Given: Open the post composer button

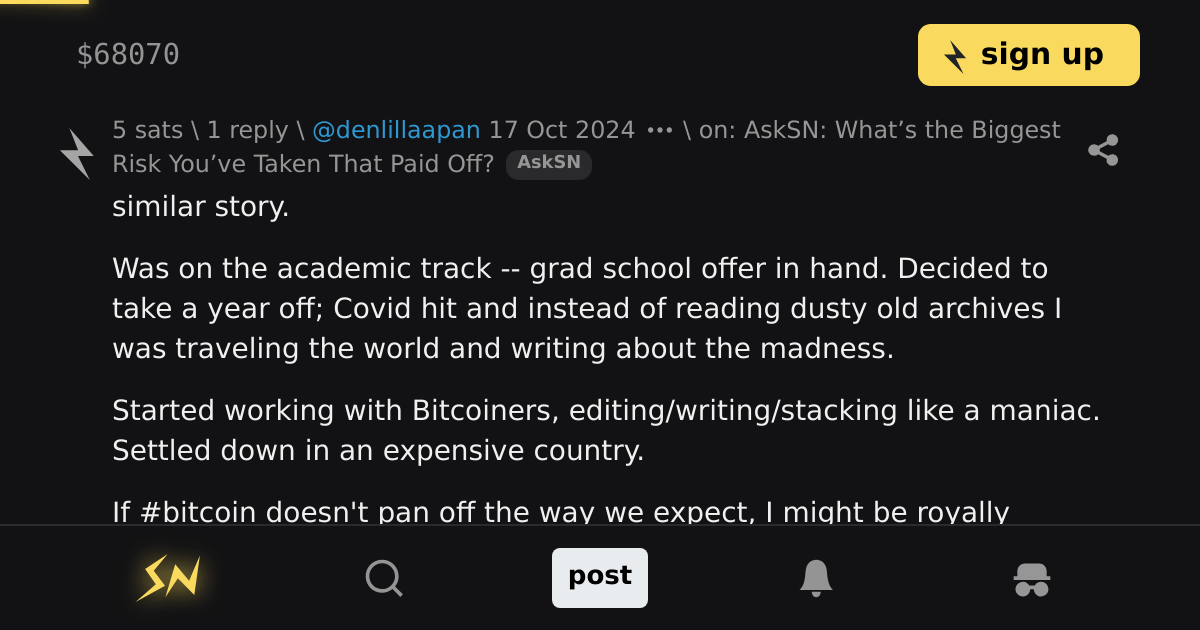Looking at the screenshot, I should click(x=600, y=577).
